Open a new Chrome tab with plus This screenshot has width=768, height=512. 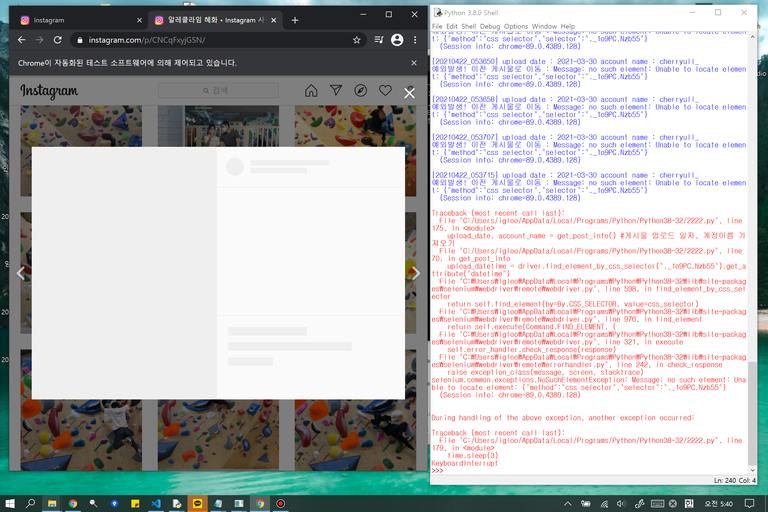click(294, 20)
